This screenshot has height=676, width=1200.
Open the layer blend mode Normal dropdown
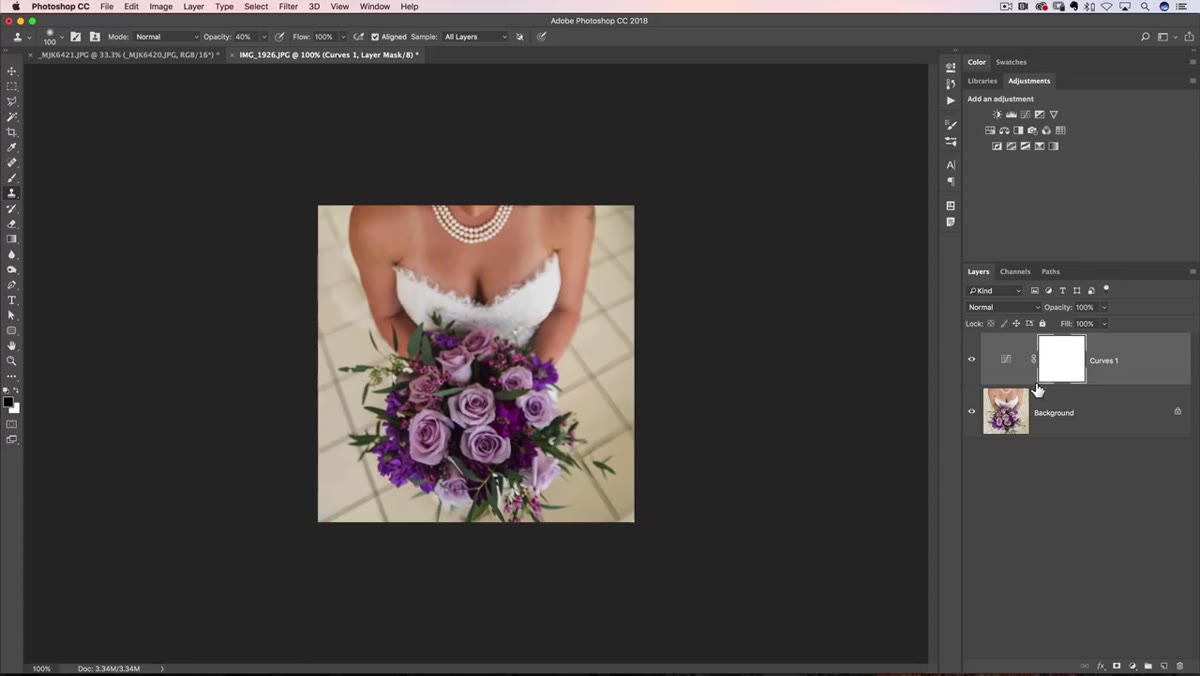[x=1003, y=307]
